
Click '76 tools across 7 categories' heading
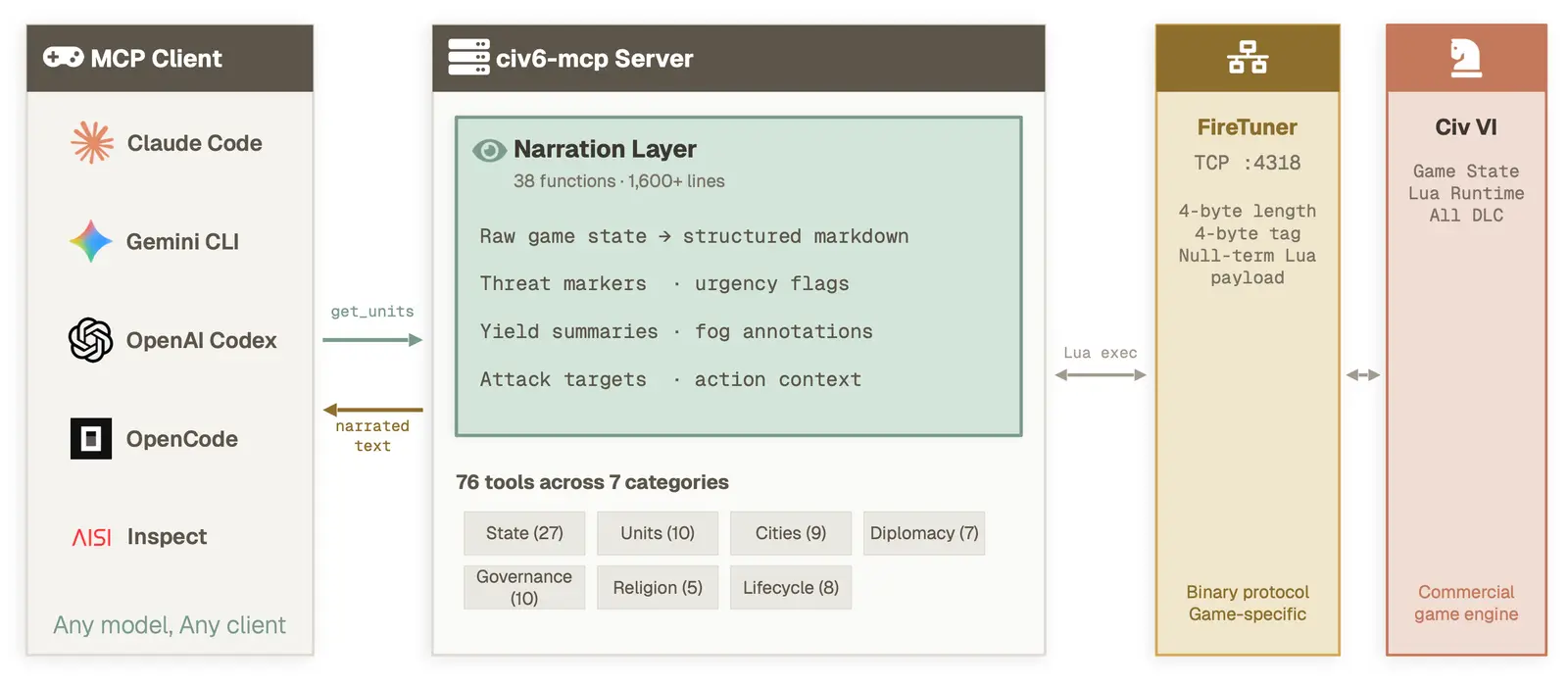coord(592,482)
